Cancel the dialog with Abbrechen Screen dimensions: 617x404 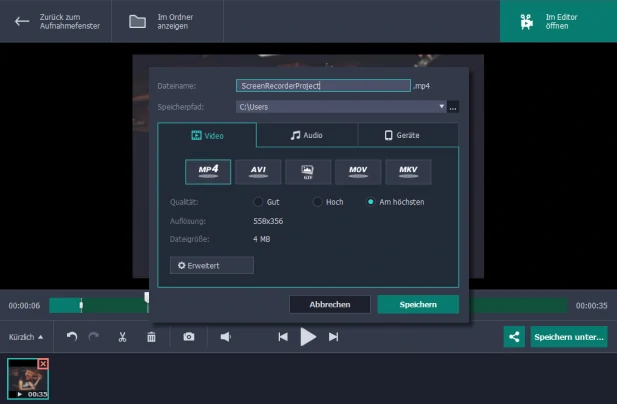pos(330,304)
